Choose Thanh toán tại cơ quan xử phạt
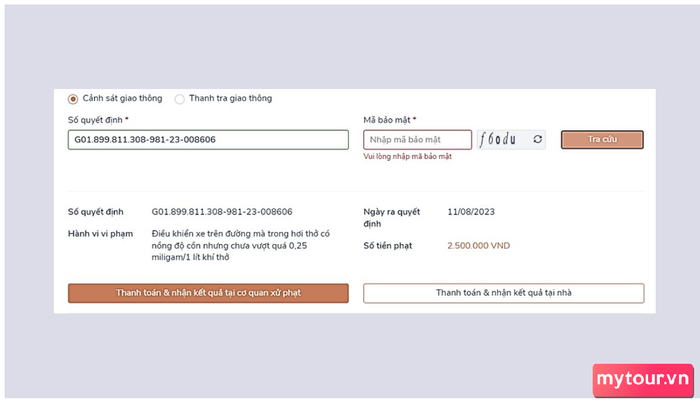Image resolution: width=700 pixels, height=405 pixels. tap(208, 293)
